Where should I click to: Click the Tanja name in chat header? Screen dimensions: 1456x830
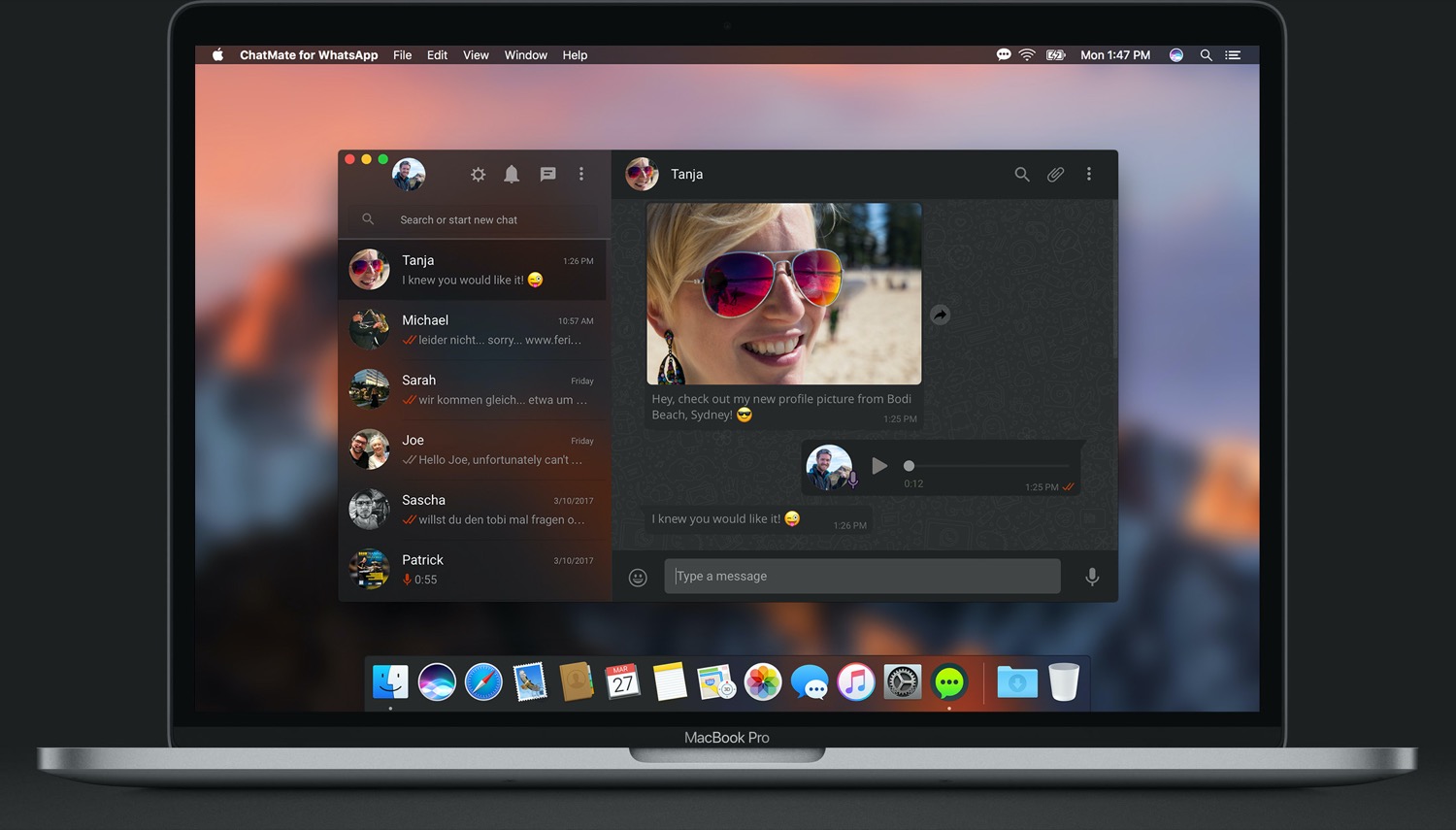click(x=687, y=175)
